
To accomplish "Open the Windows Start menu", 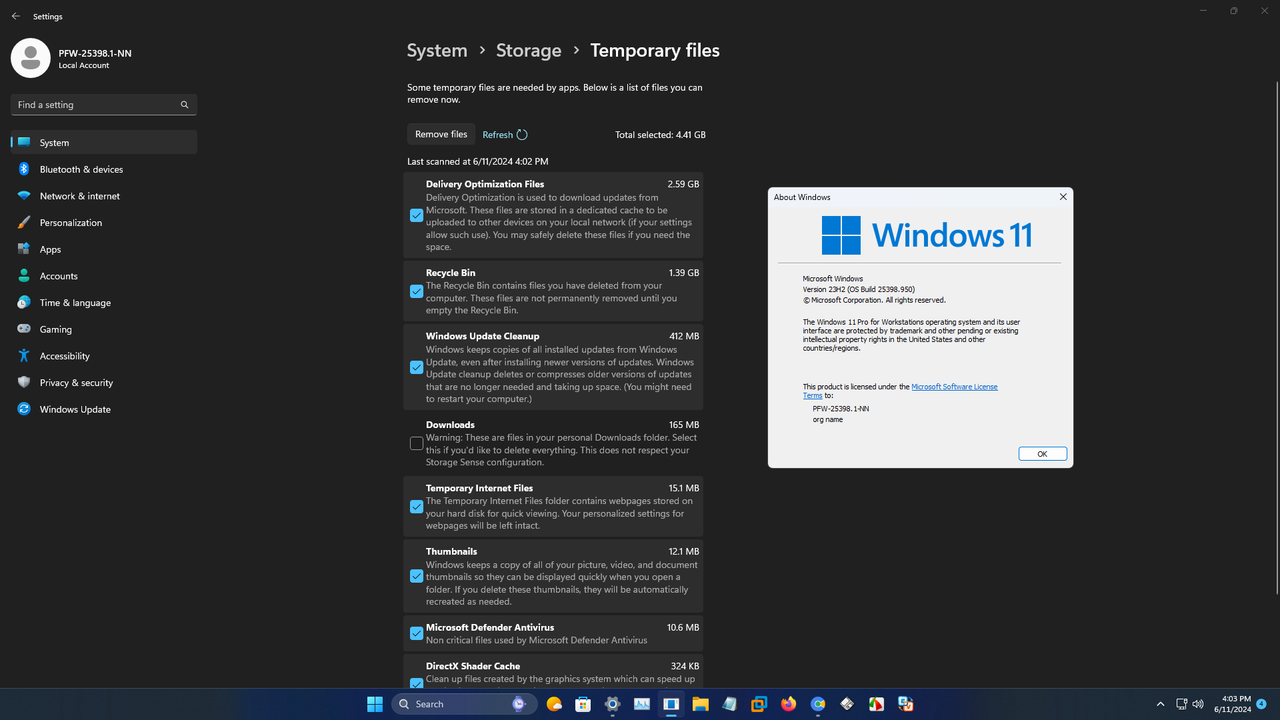I will (x=375, y=704).
